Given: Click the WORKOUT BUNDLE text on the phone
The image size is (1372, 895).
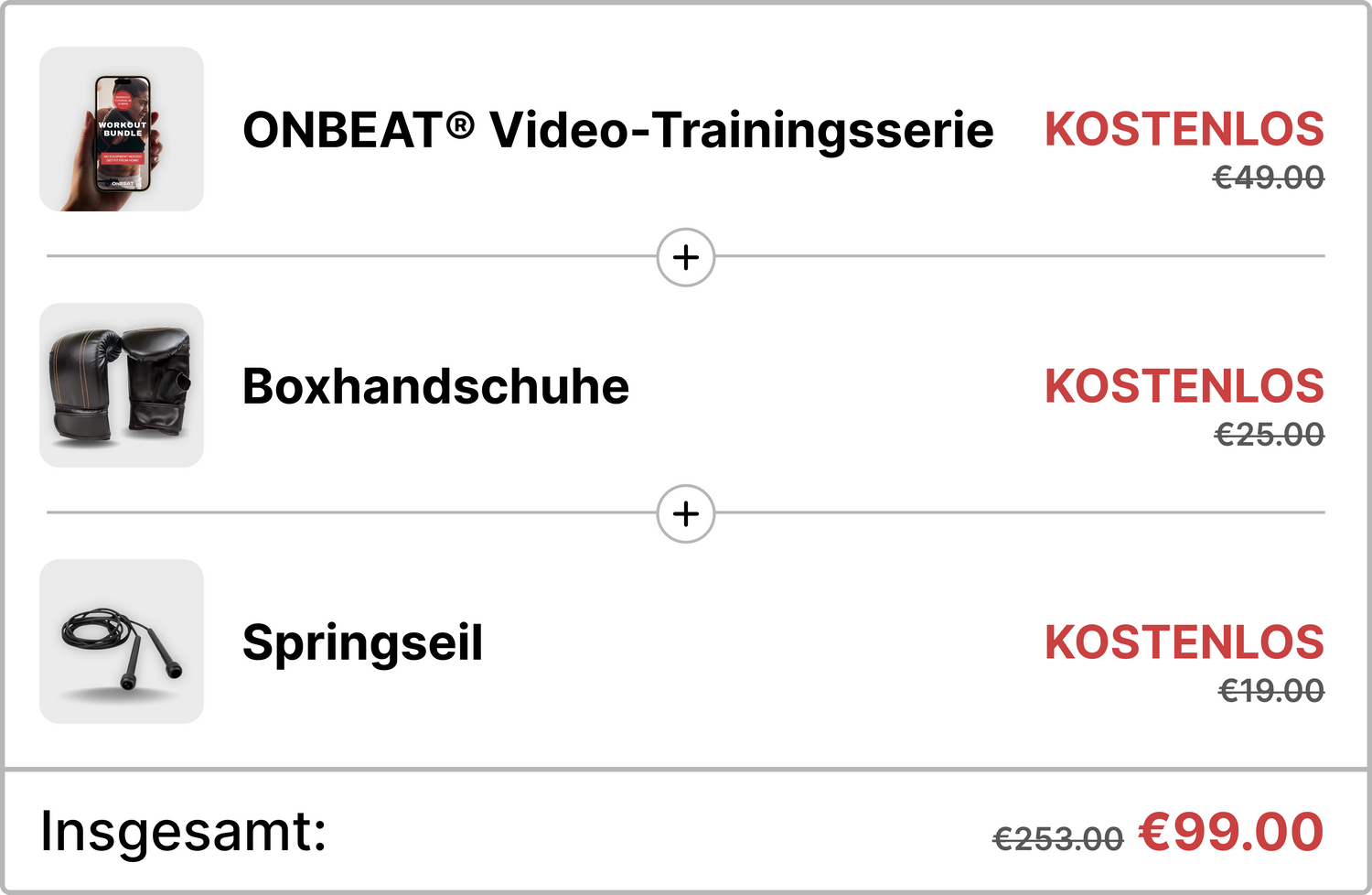Looking at the screenshot, I should pos(123,129).
